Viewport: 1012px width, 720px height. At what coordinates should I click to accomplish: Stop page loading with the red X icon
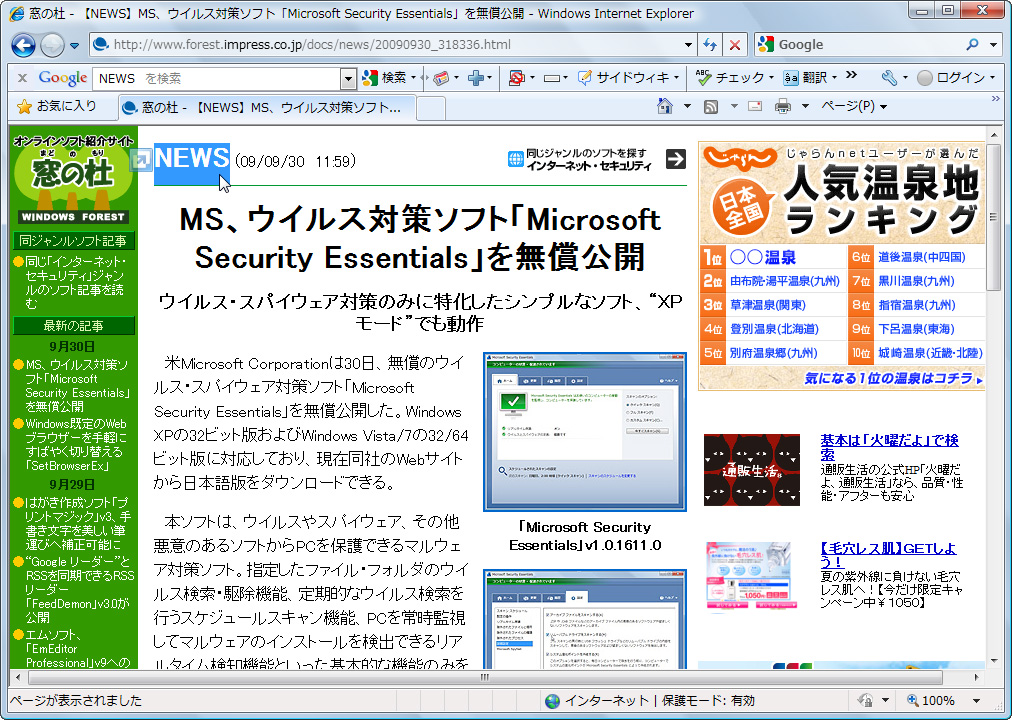pos(737,45)
